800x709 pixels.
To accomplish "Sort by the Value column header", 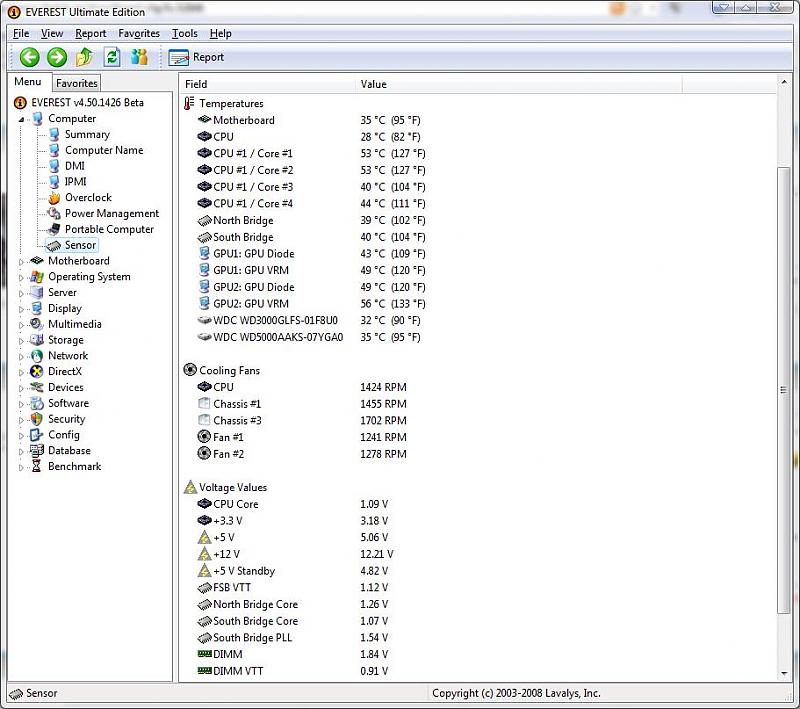I will coord(518,84).
